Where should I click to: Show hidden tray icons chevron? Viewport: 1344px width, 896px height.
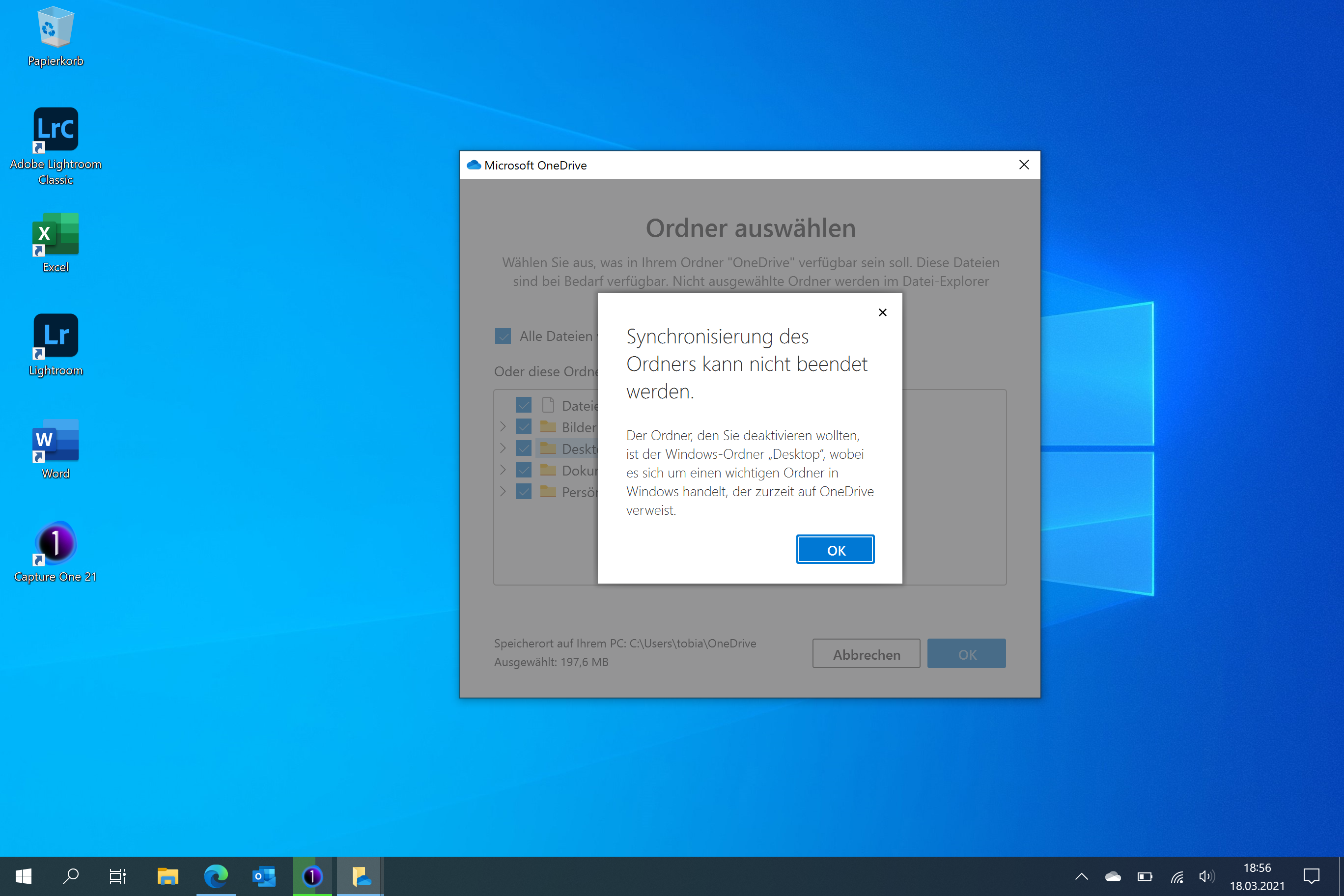tap(1081, 876)
